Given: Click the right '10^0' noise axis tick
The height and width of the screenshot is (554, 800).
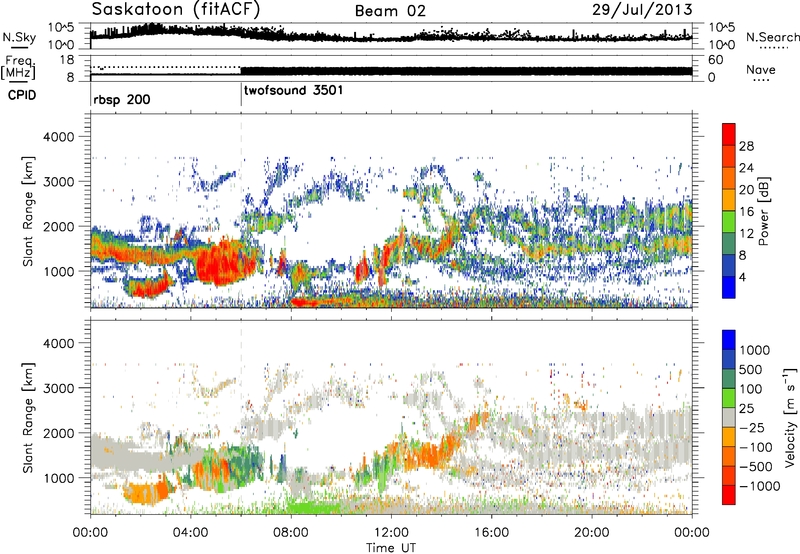Looking at the screenshot, I should pos(721,45).
